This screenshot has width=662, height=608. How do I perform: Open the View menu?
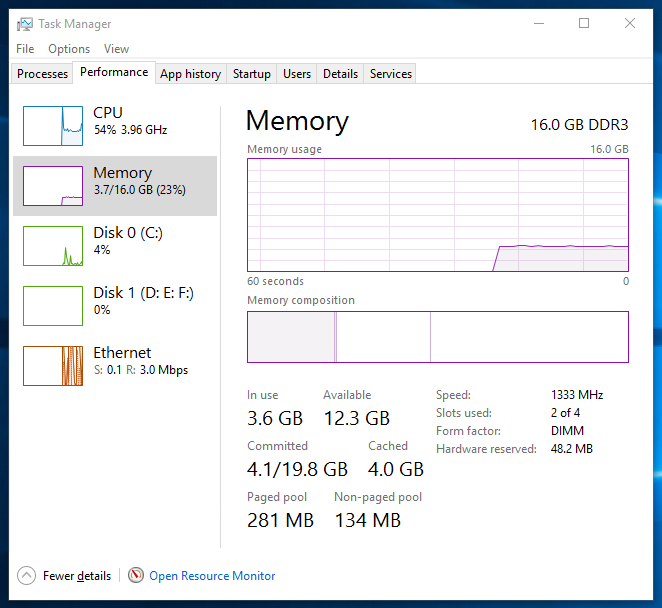click(116, 49)
